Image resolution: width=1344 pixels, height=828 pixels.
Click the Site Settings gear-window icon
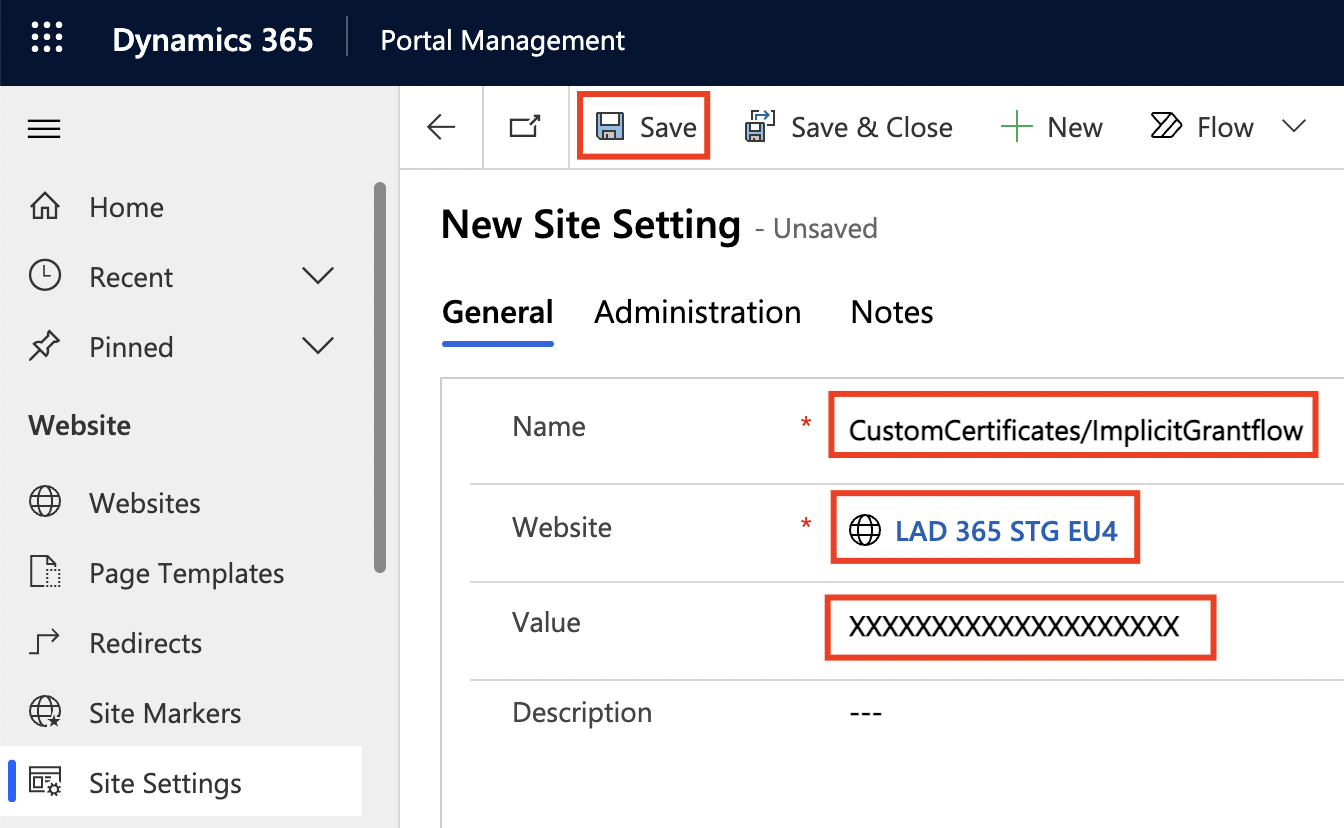pos(45,782)
